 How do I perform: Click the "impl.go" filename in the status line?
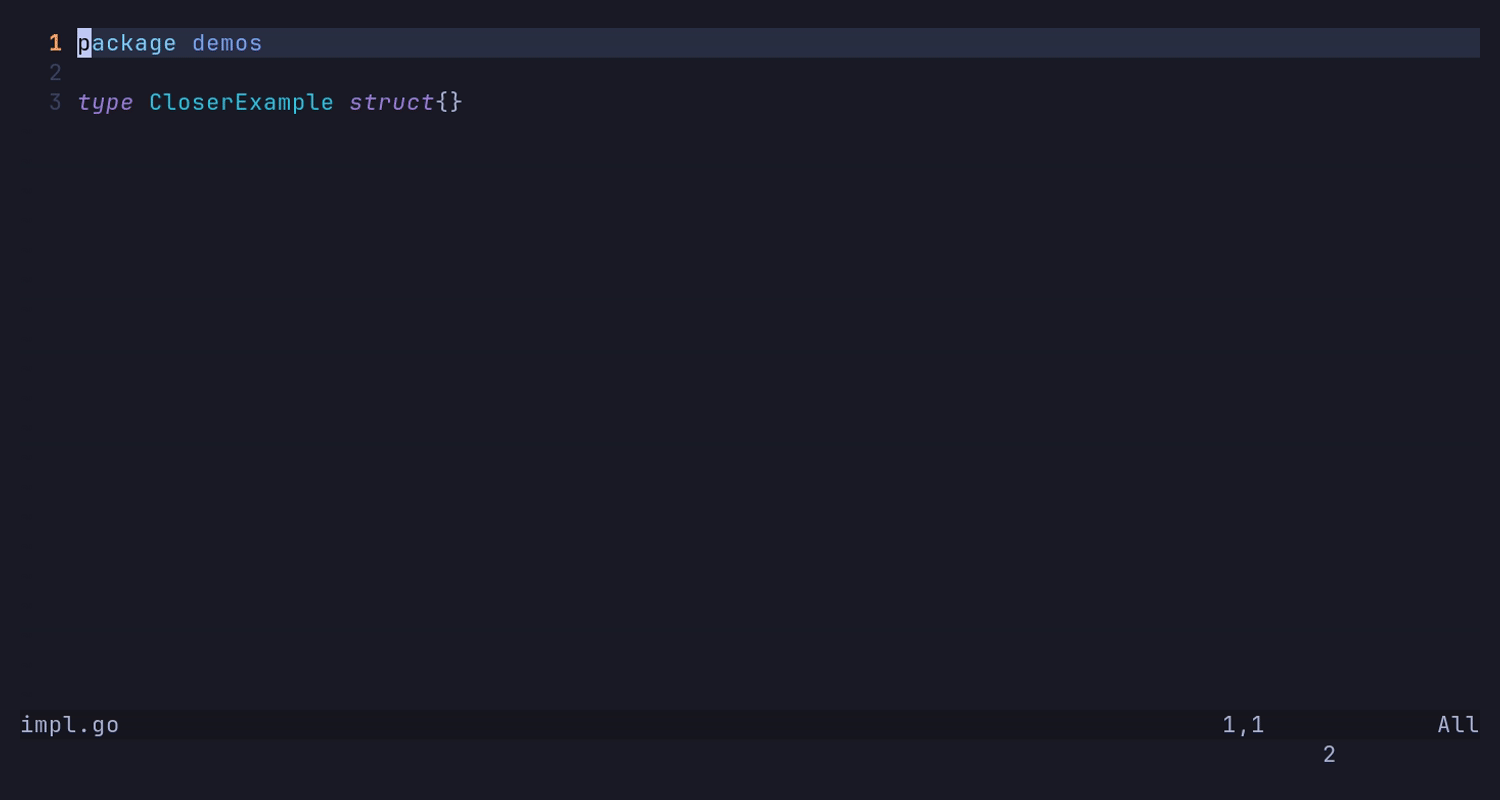tap(70, 725)
